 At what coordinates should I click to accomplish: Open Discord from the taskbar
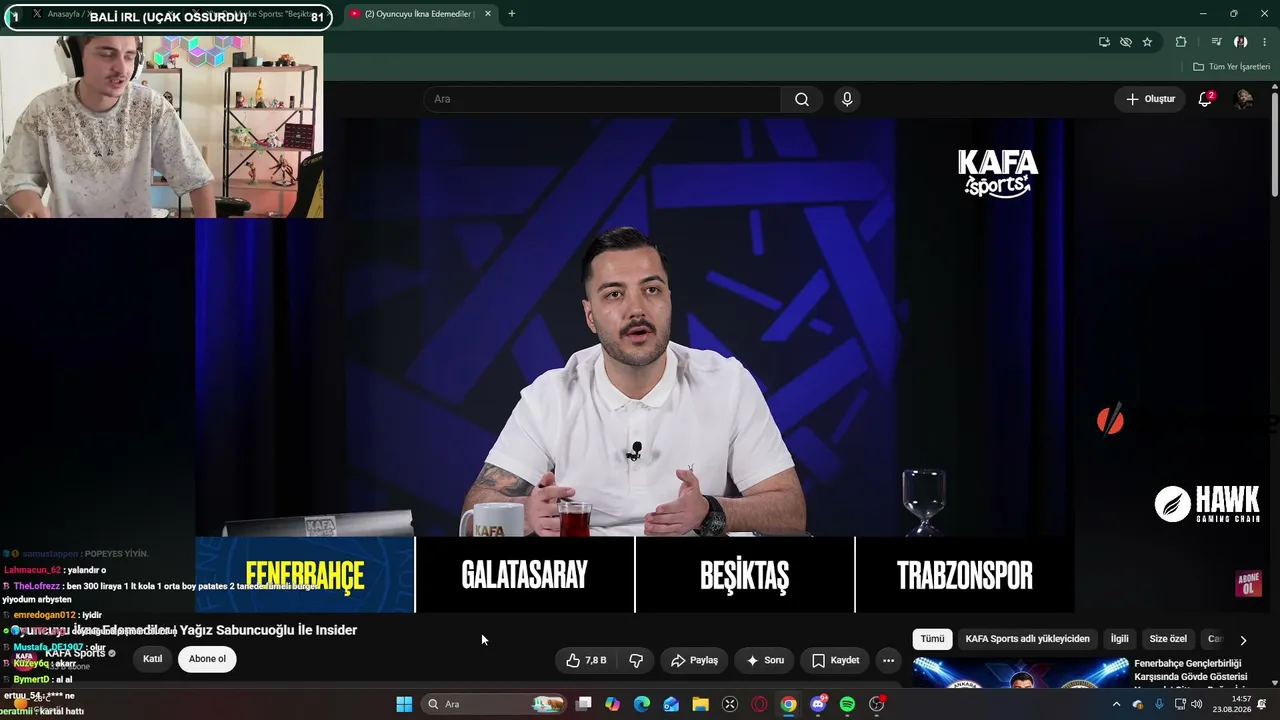tap(818, 704)
